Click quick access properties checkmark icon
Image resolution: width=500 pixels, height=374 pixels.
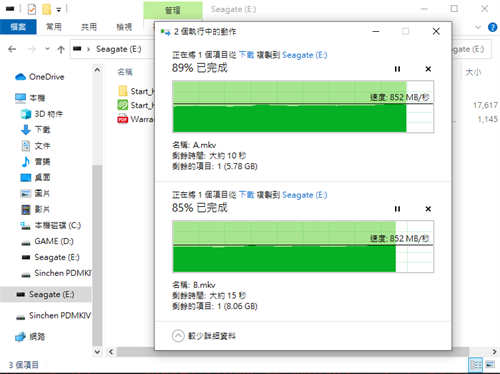click(32, 9)
